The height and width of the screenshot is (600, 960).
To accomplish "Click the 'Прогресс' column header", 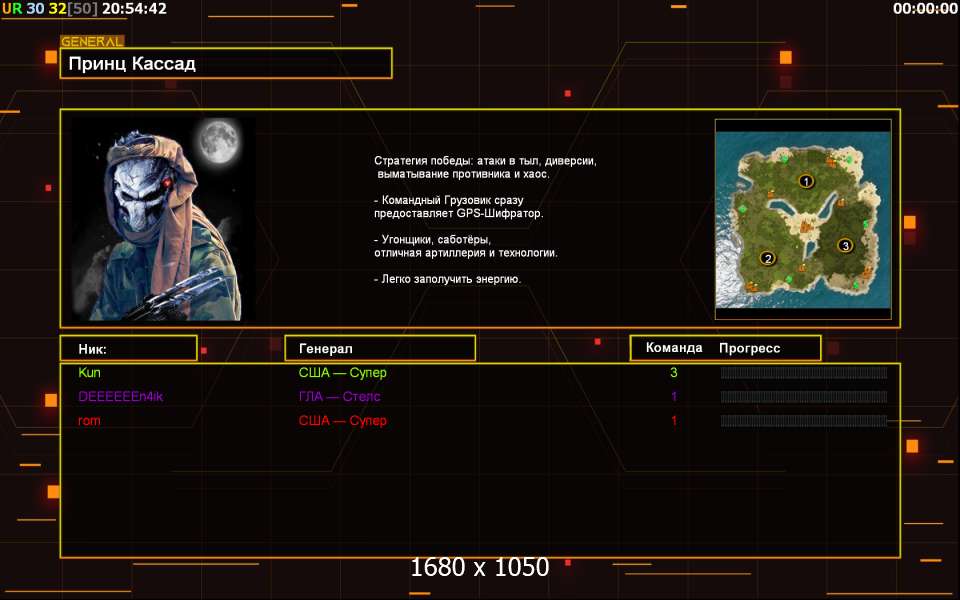I will 749,348.
